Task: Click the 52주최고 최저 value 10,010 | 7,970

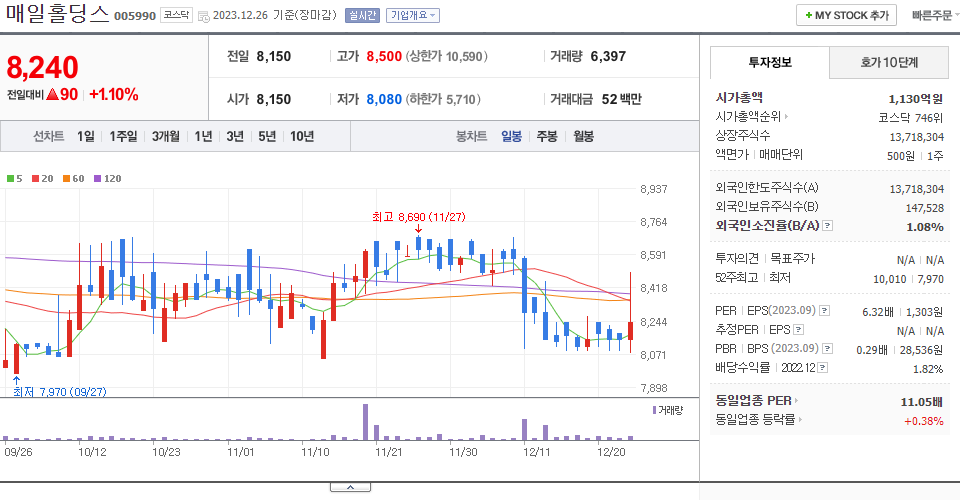Action: pos(908,279)
